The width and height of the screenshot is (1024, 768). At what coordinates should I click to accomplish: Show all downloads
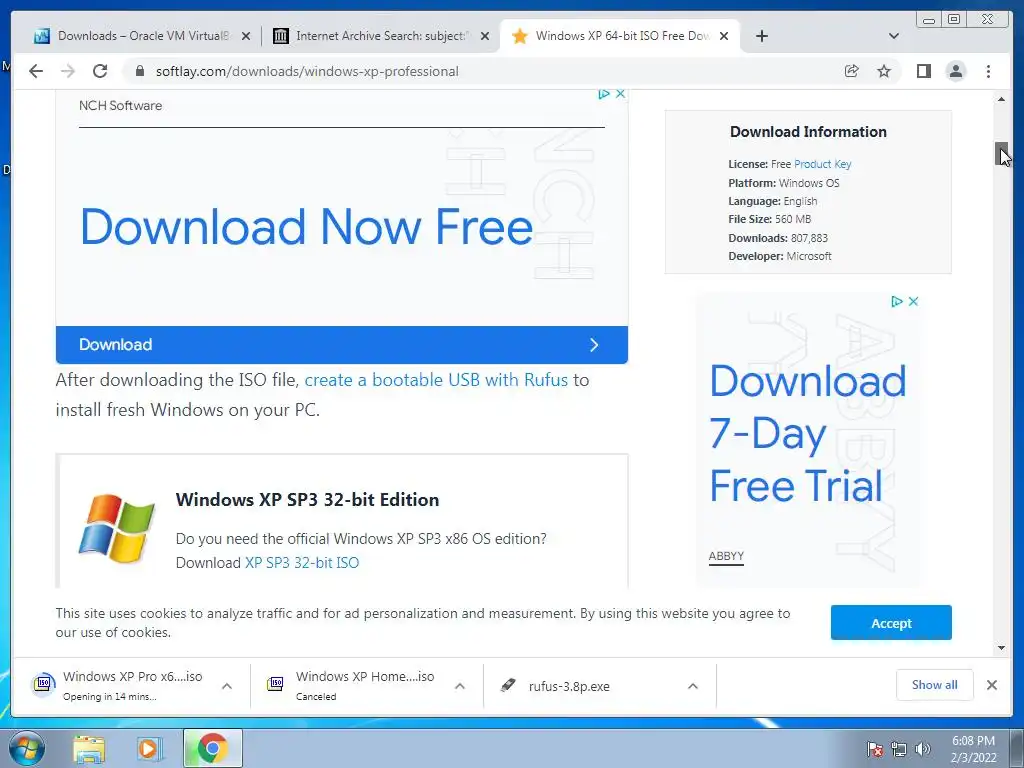pyautogui.click(x=935, y=684)
